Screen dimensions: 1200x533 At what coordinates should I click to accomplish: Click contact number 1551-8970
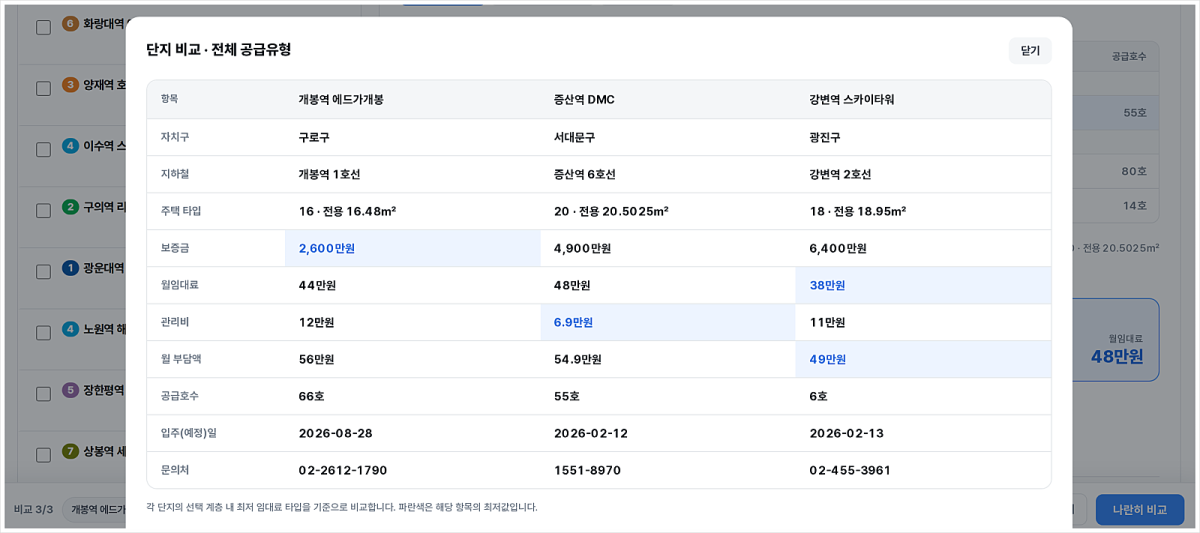pyautogui.click(x=587, y=470)
